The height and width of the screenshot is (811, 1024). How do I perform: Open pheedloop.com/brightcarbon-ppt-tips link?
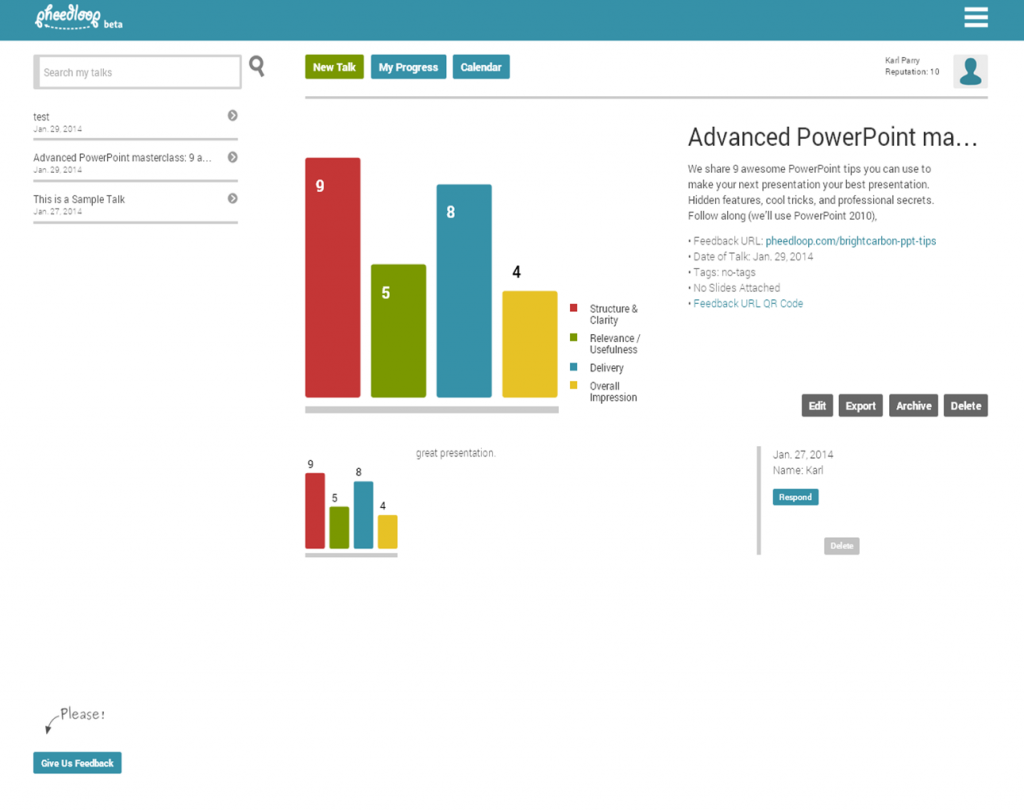coord(850,241)
